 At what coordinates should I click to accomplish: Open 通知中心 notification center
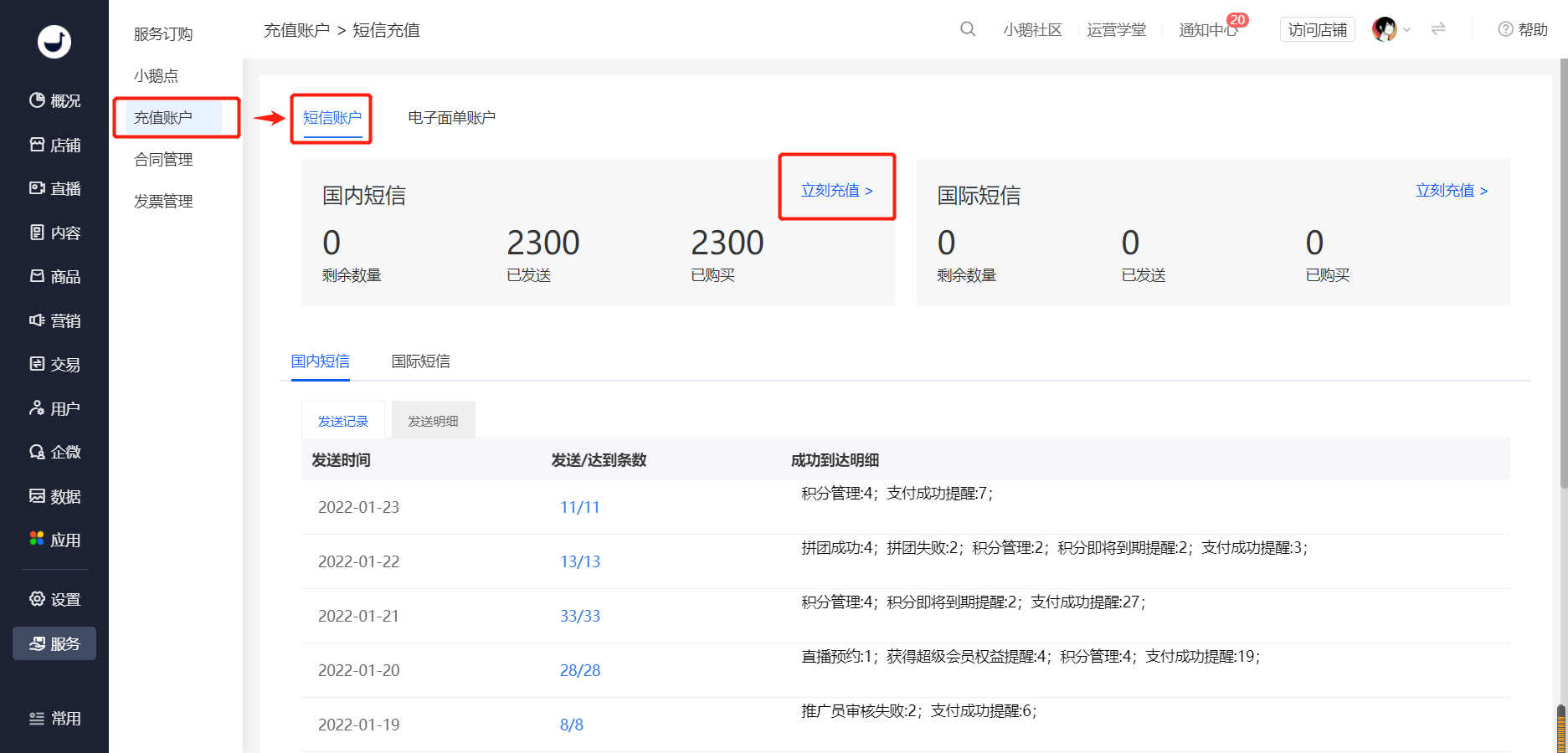pyautogui.click(x=1208, y=29)
